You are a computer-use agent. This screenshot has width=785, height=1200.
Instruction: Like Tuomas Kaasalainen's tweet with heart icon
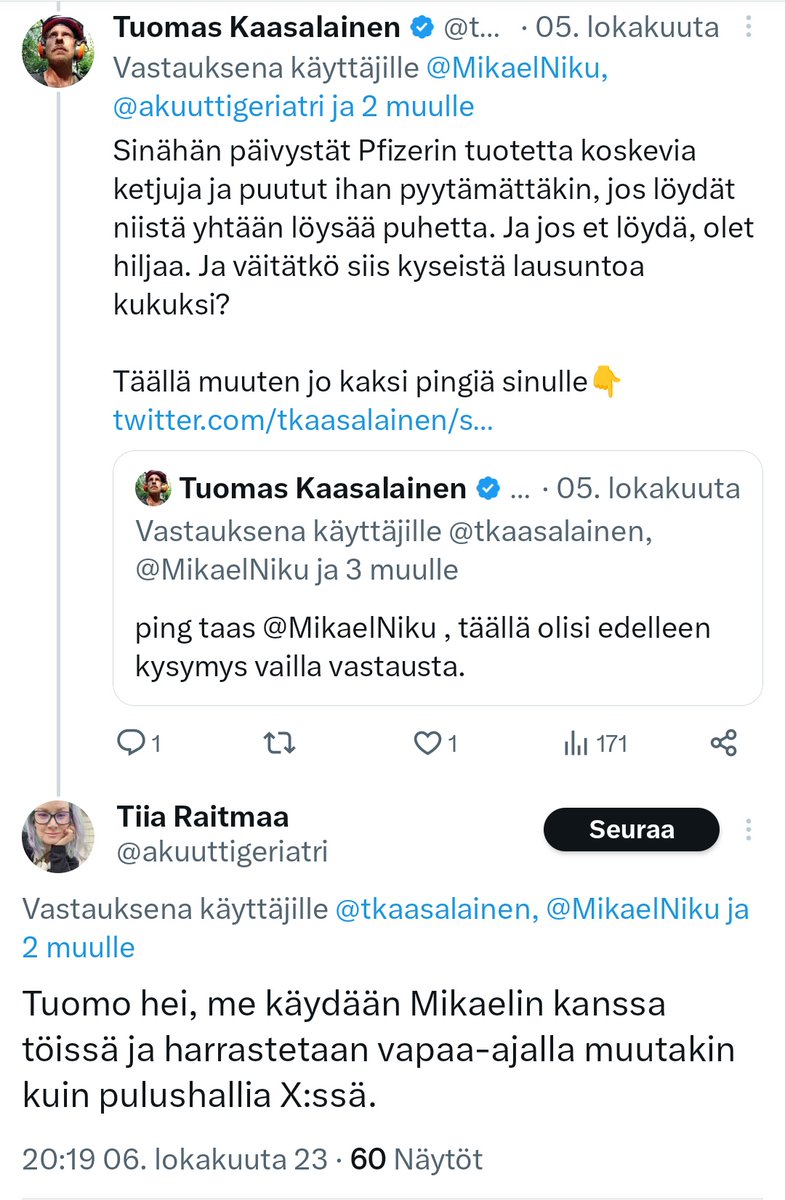click(428, 742)
